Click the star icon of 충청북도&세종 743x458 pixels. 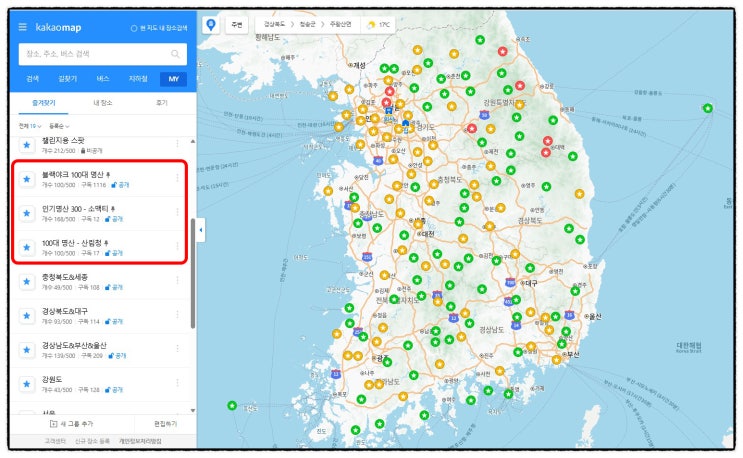coord(27,281)
